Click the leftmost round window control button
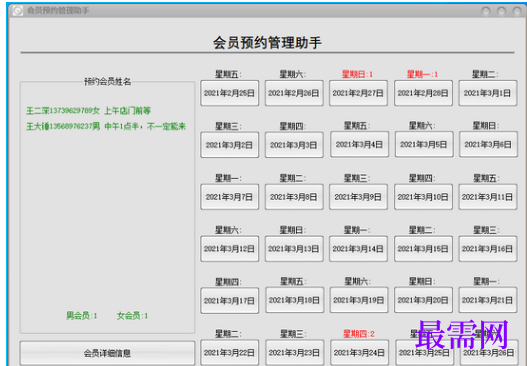The height and width of the screenshot is (366, 527). coord(486,11)
